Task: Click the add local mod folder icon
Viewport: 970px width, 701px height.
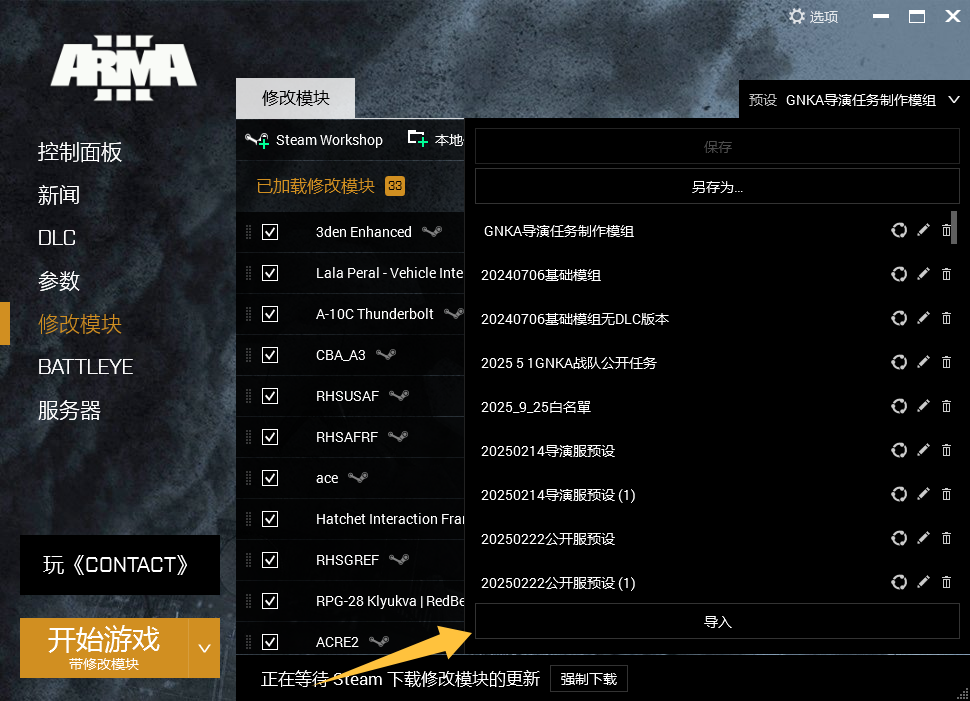Action: (418, 139)
